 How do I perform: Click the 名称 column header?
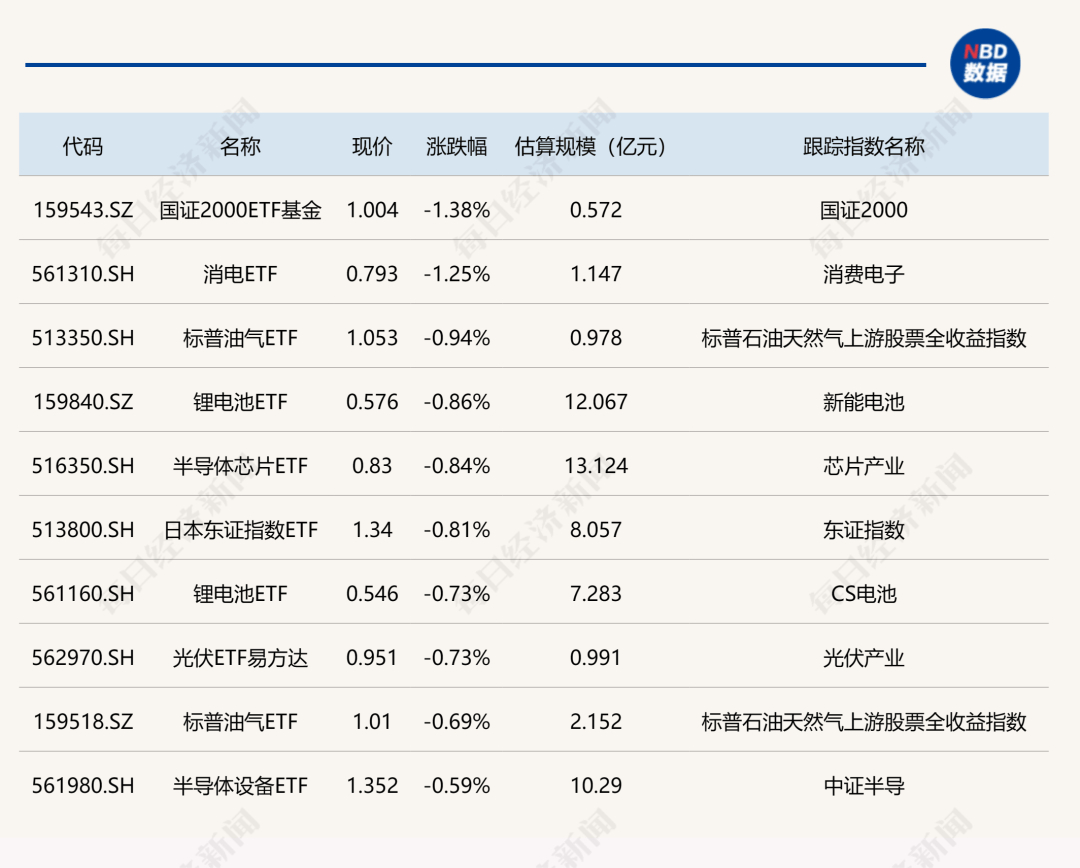(240, 146)
